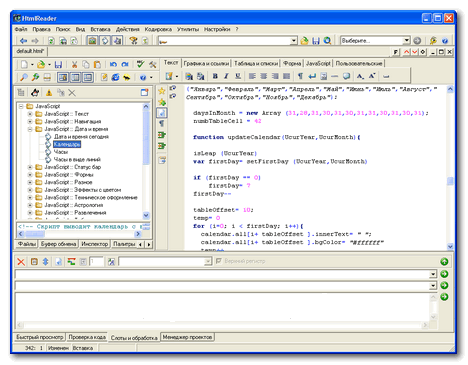Click the blue Back arrow icon

[x=23, y=41]
